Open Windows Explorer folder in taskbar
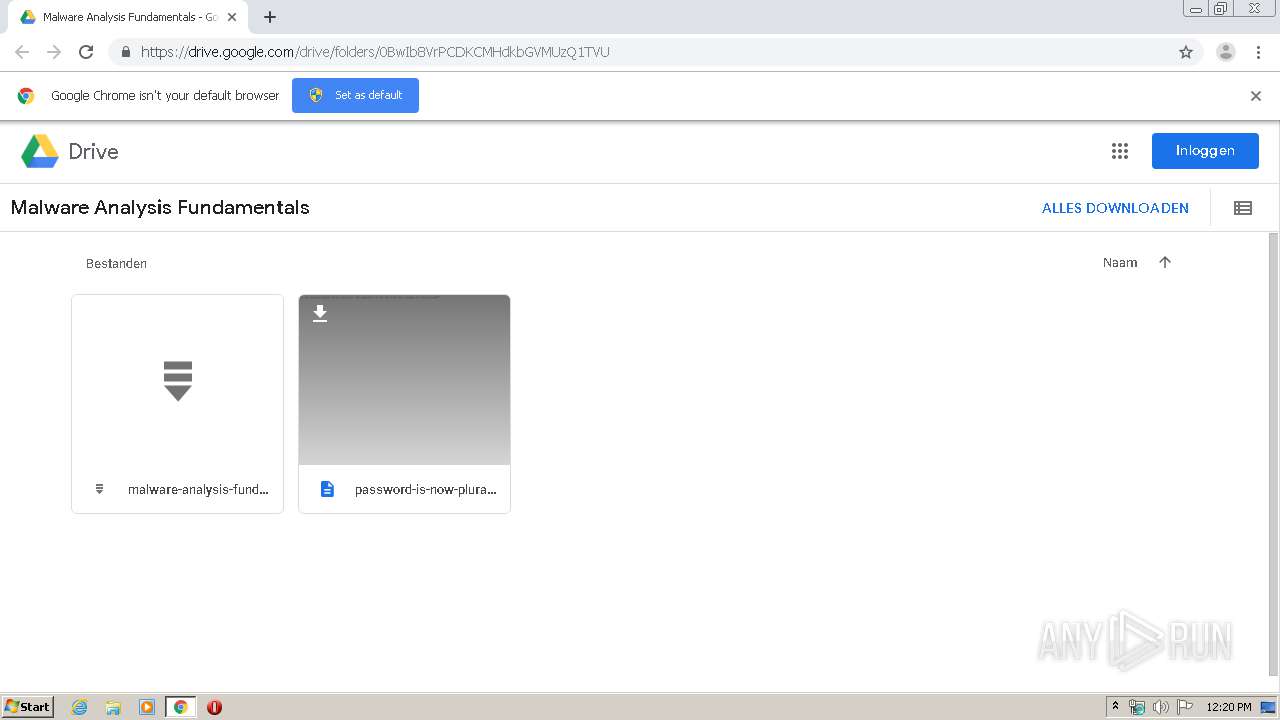This screenshot has width=1280, height=720. (113, 707)
